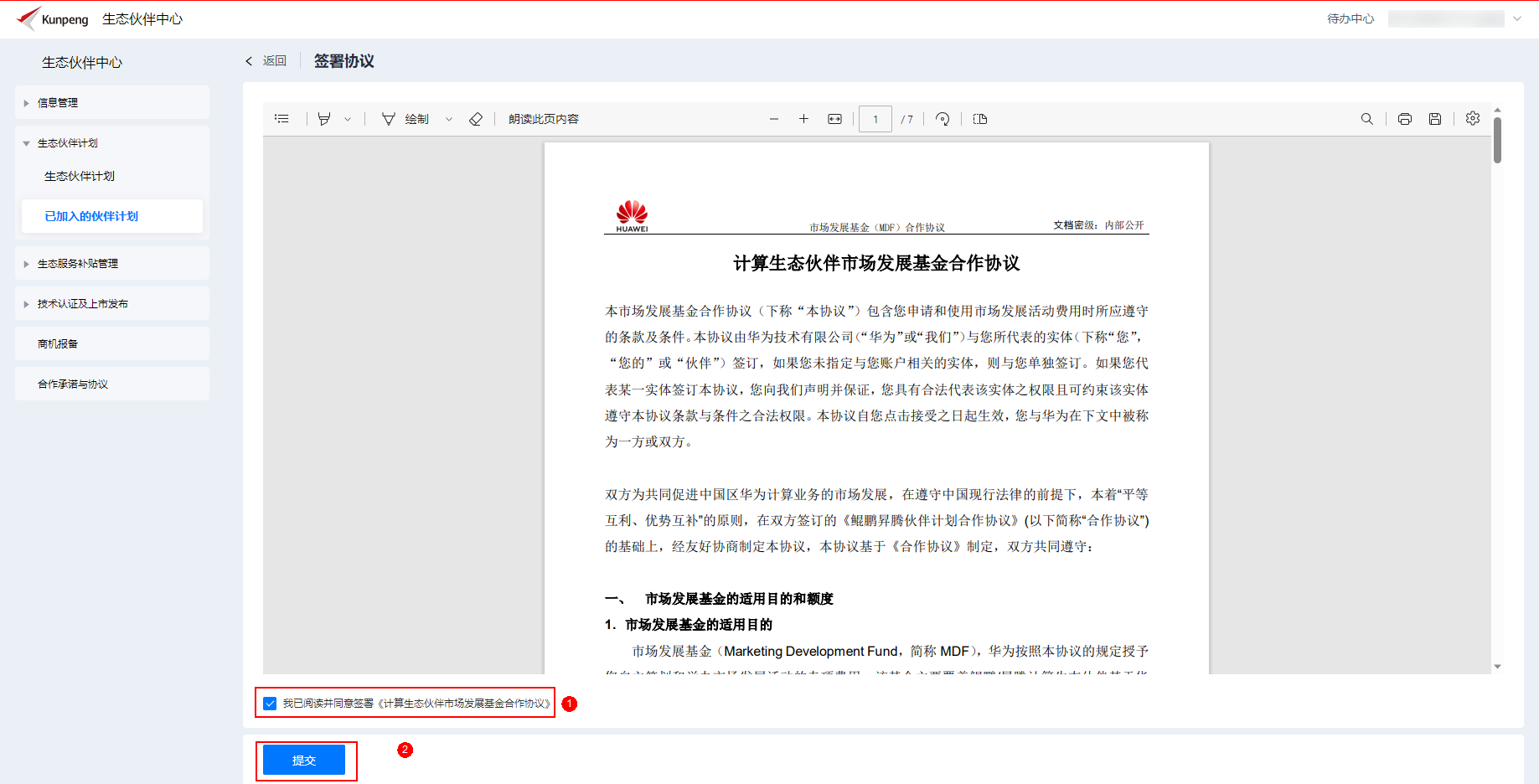Open 商机报备 menu item
1539x784 pixels.
(x=112, y=343)
